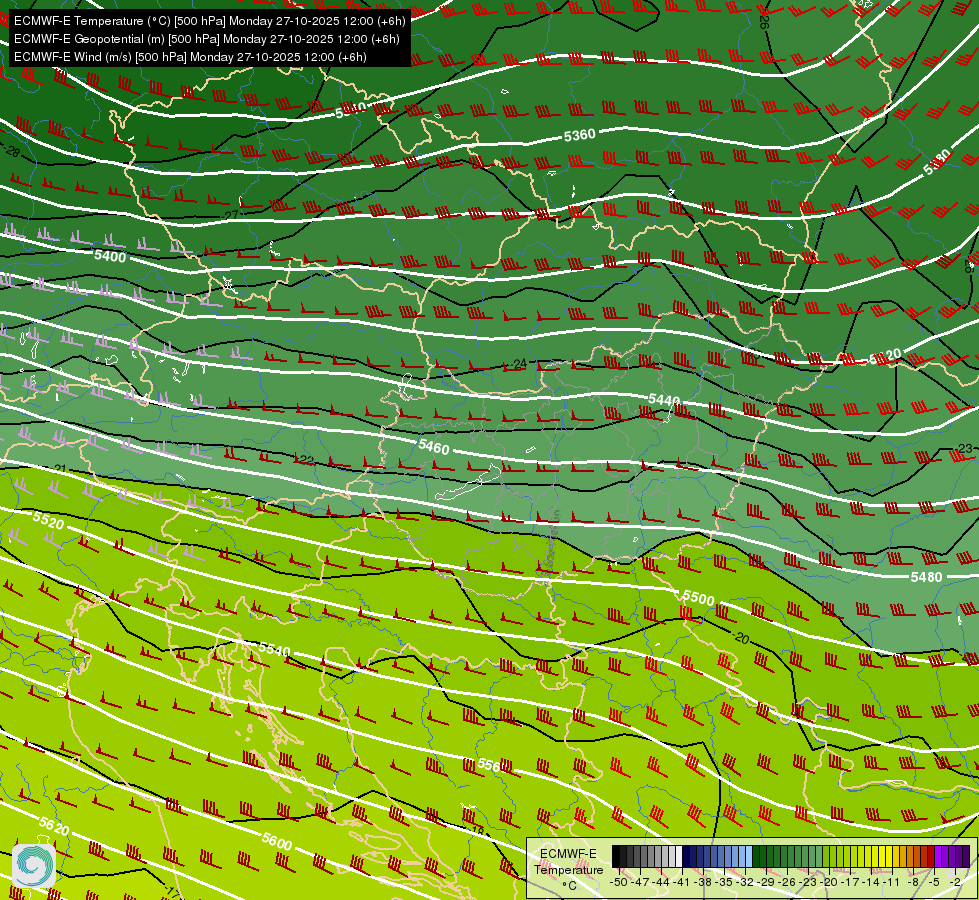
Task: Click the -20 isotherm label on the map
Action: coord(741,638)
